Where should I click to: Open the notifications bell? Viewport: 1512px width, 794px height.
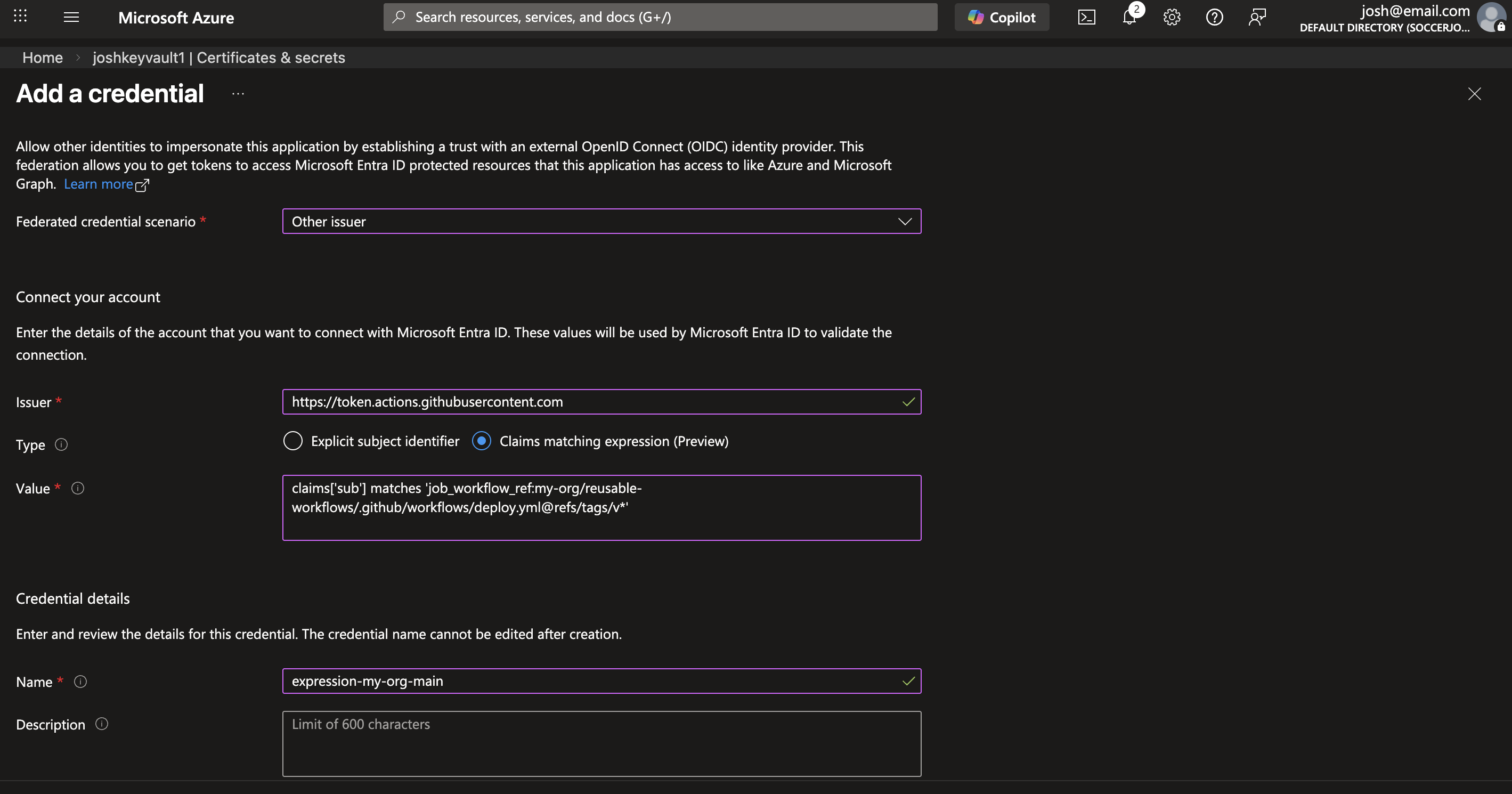coord(1129,17)
